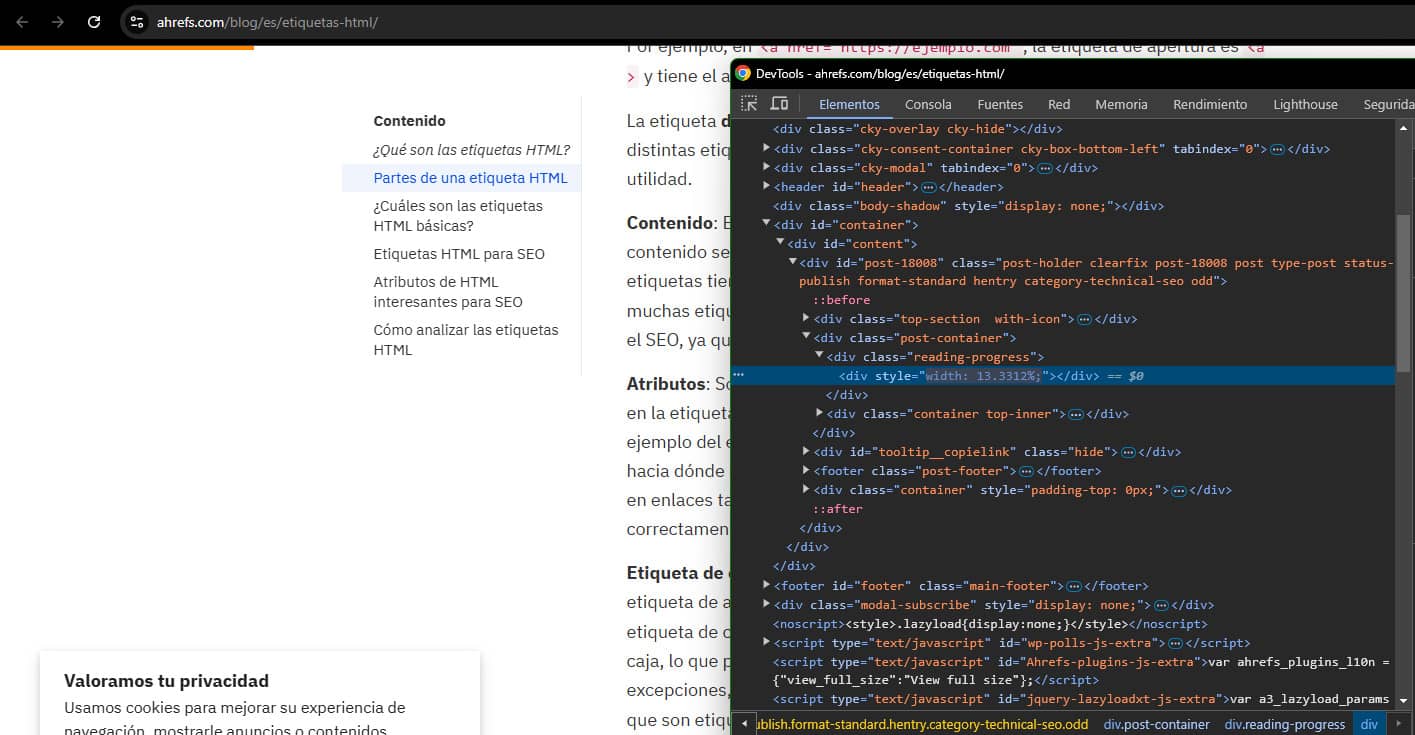Open the Fuentes tab
Image resolution: width=1415 pixels, height=735 pixels.
(1000, 104)
